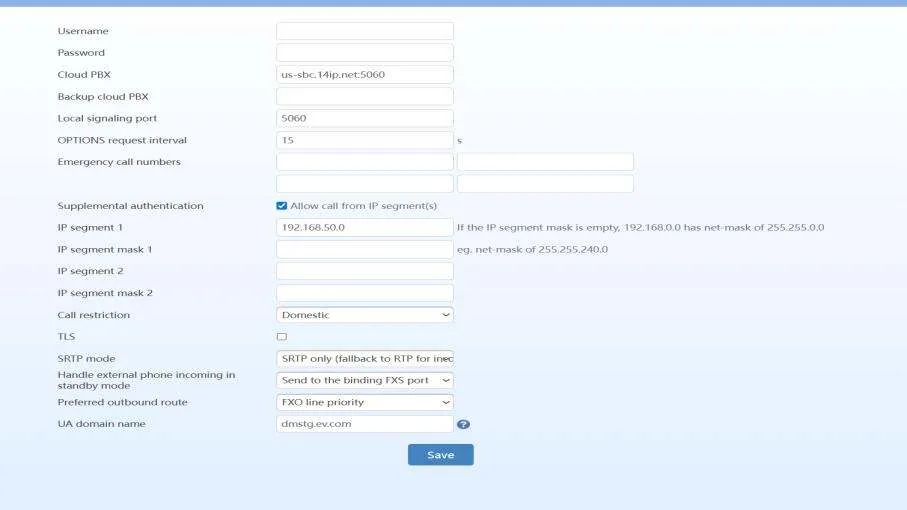Select the Password field
This screenshot has height=510, width=907.
pos(365,53)
